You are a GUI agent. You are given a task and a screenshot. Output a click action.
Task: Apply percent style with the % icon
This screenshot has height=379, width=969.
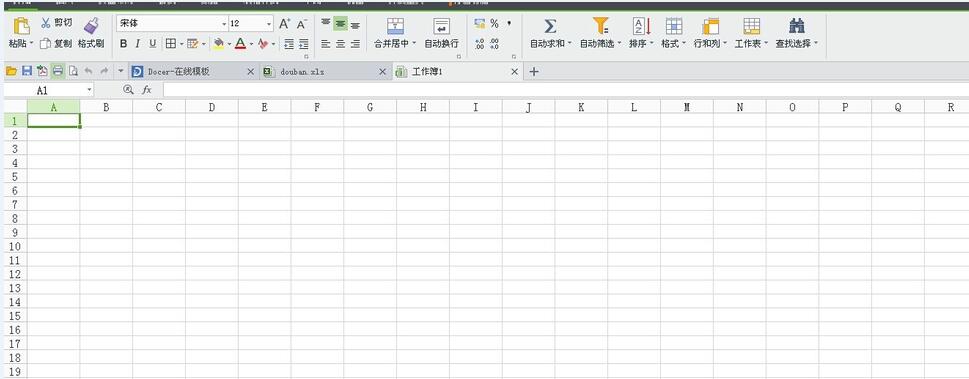point(494,23)
